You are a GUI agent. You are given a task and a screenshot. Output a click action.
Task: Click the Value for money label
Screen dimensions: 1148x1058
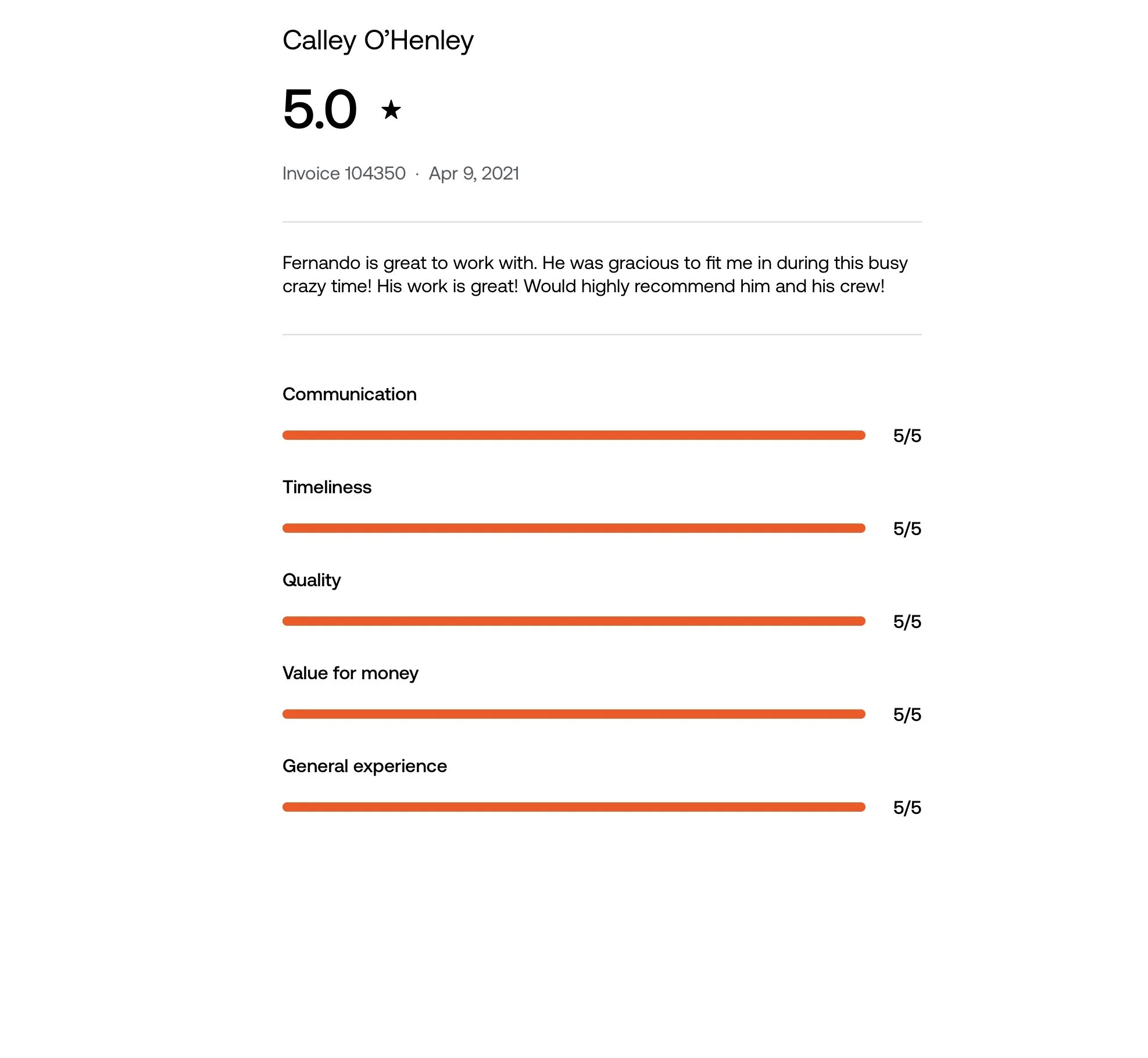[x=351, y=673]
